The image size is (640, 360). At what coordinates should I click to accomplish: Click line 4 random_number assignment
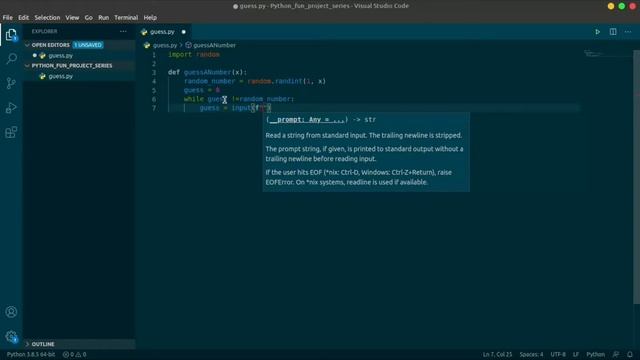[255, 81]
